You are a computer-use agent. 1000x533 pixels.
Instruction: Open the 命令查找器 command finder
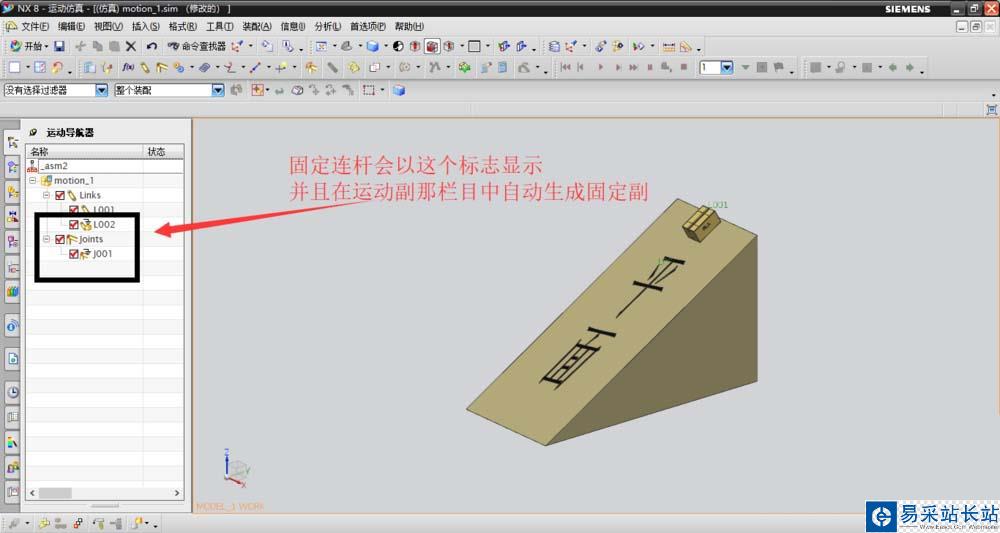coord(197,46)
